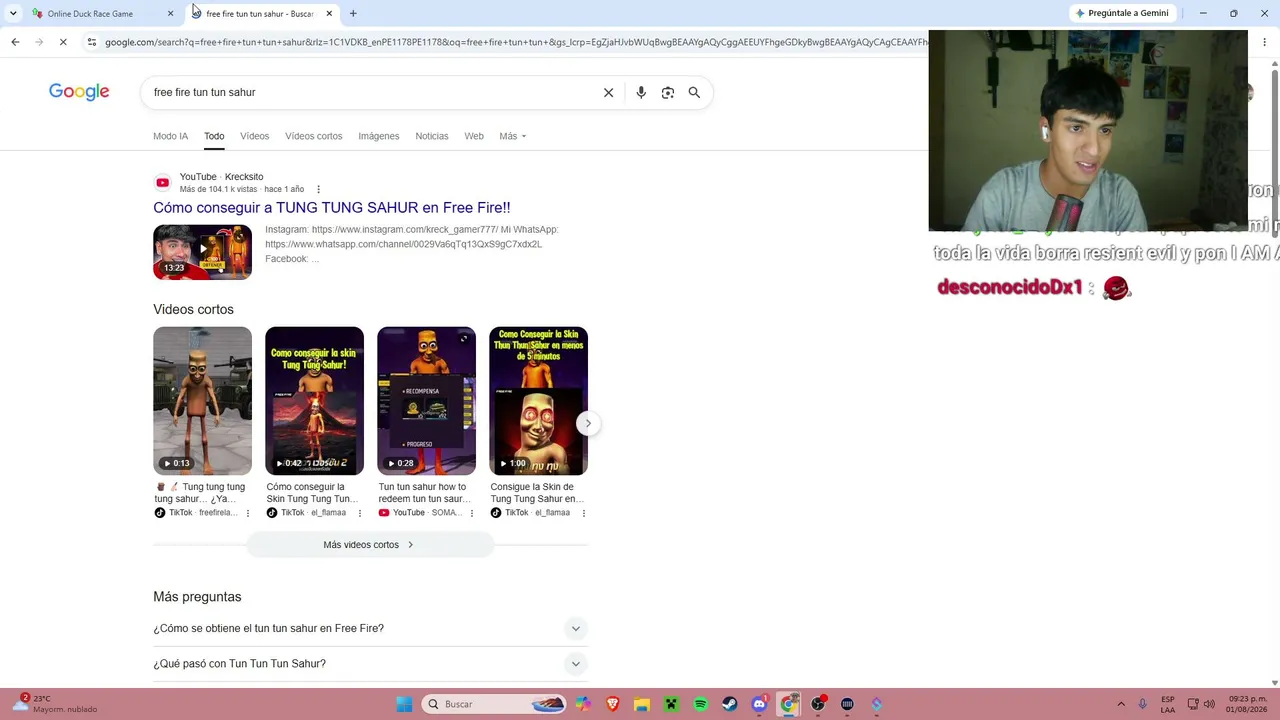The image size is (1280, 720).
Task: Open the volume control in system tray
Action: click(1209, 704)
